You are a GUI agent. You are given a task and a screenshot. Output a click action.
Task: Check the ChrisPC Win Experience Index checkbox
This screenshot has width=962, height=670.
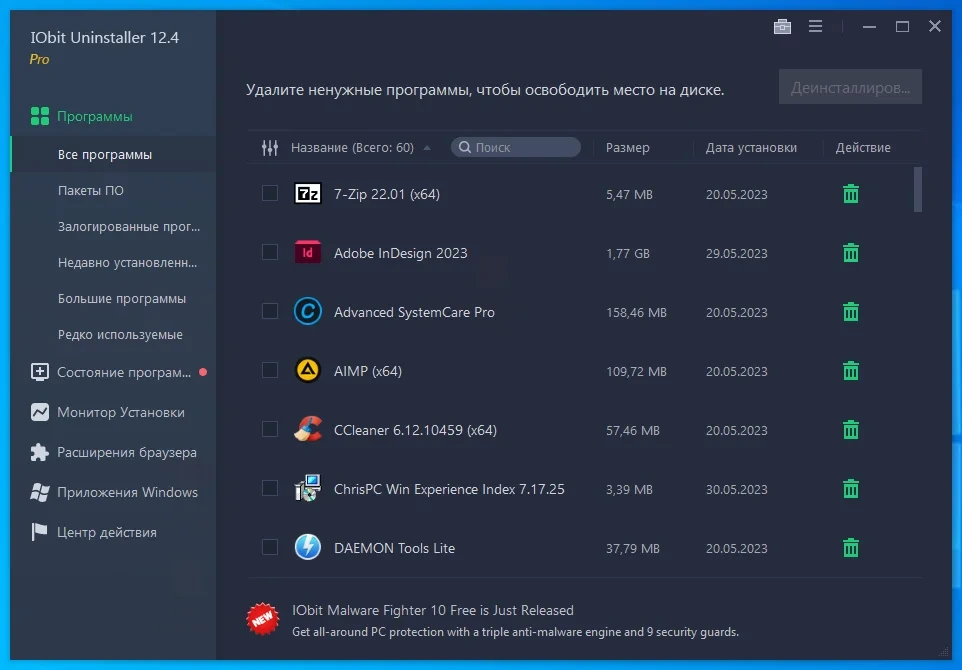pyautogui.click(x=270, y=488)
